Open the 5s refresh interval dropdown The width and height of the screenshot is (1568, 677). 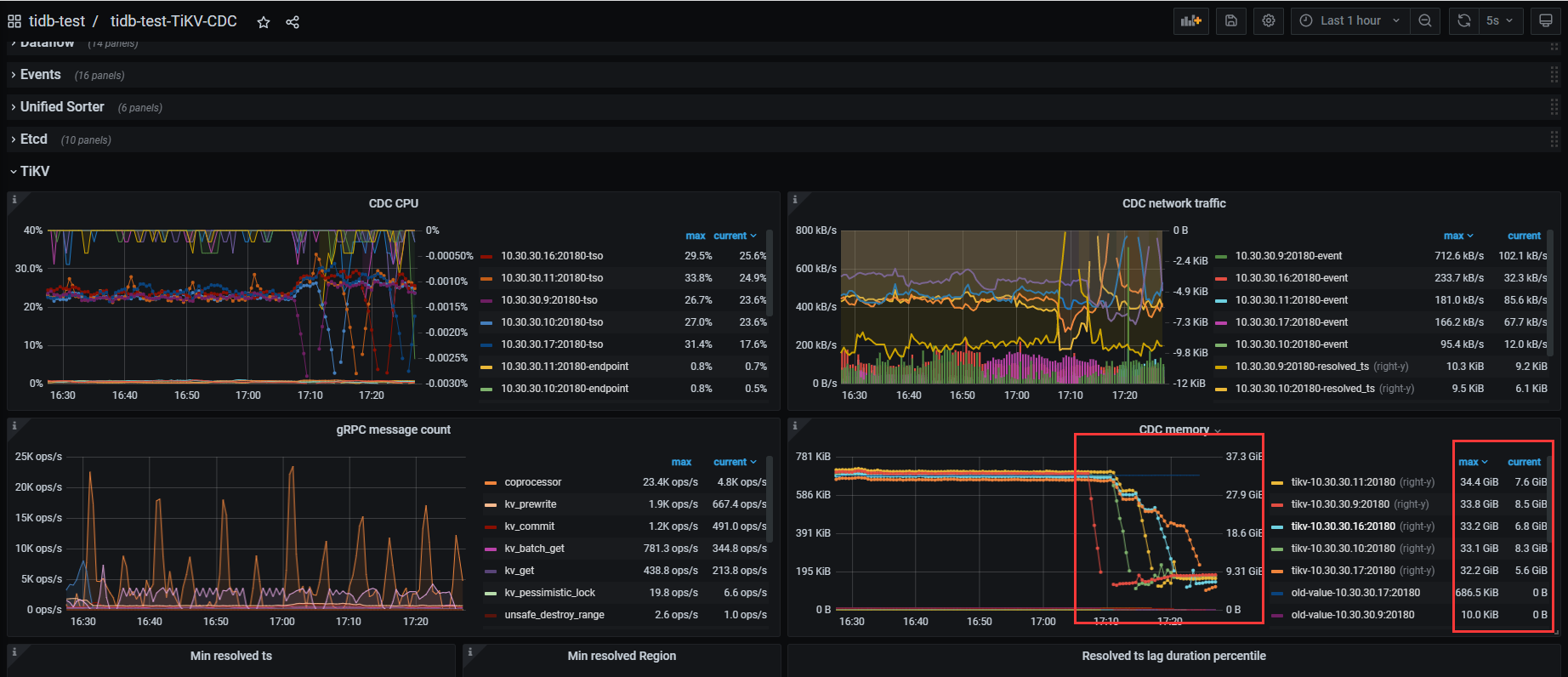click(x=1501, y=21)
